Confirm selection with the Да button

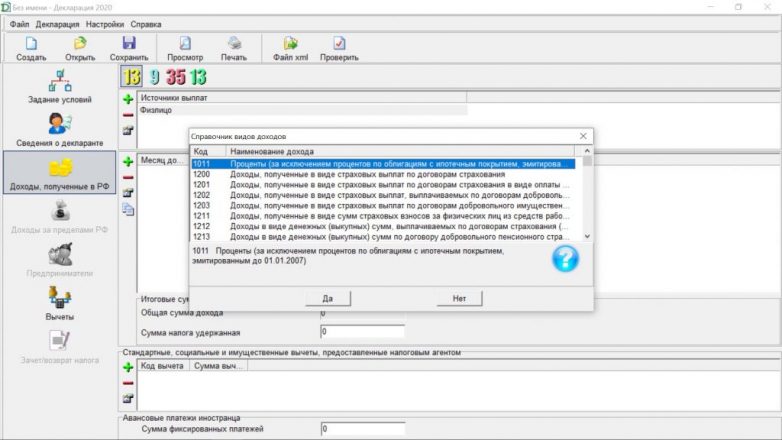[x=327, y=298]
